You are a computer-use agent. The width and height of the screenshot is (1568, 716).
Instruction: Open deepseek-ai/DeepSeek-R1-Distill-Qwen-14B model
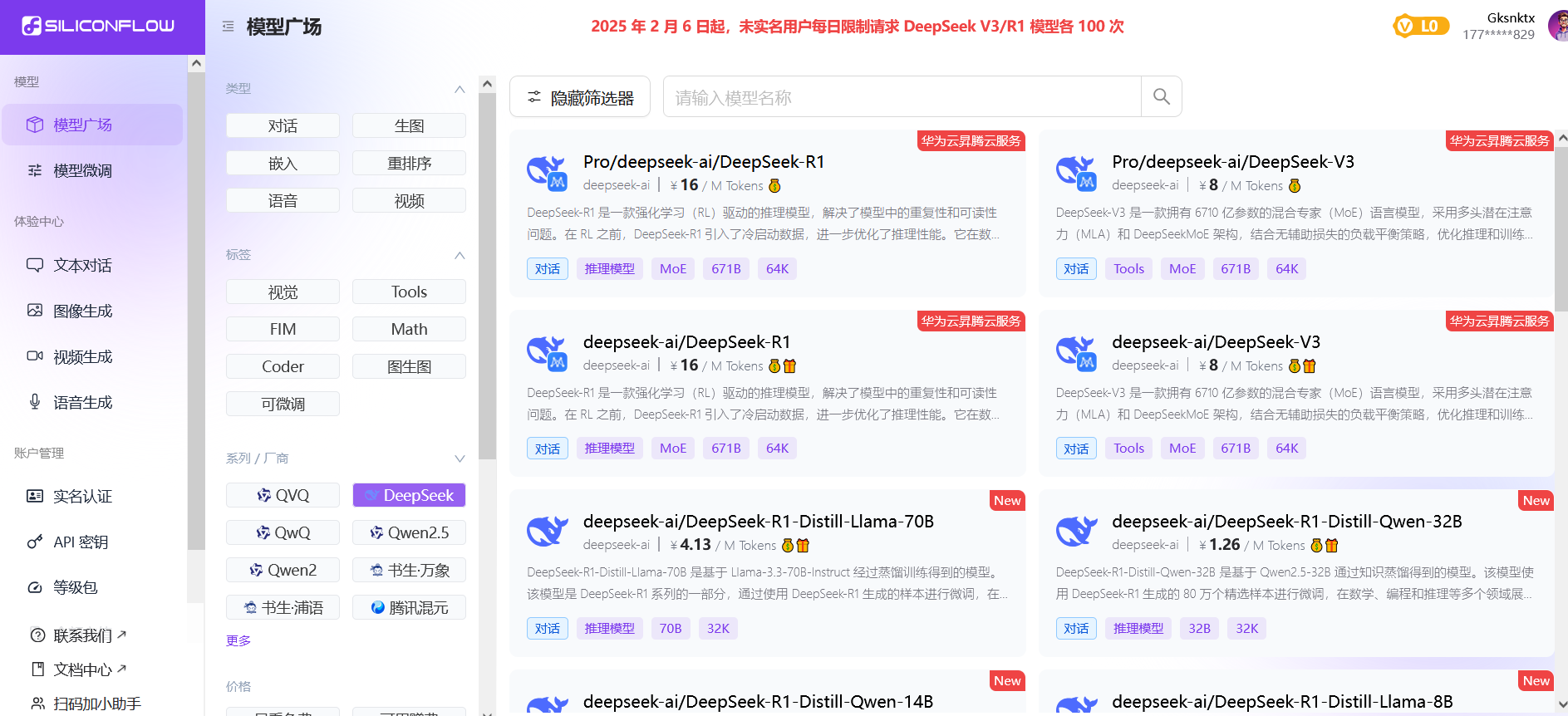pyautogui.click(x=758, y=702)
